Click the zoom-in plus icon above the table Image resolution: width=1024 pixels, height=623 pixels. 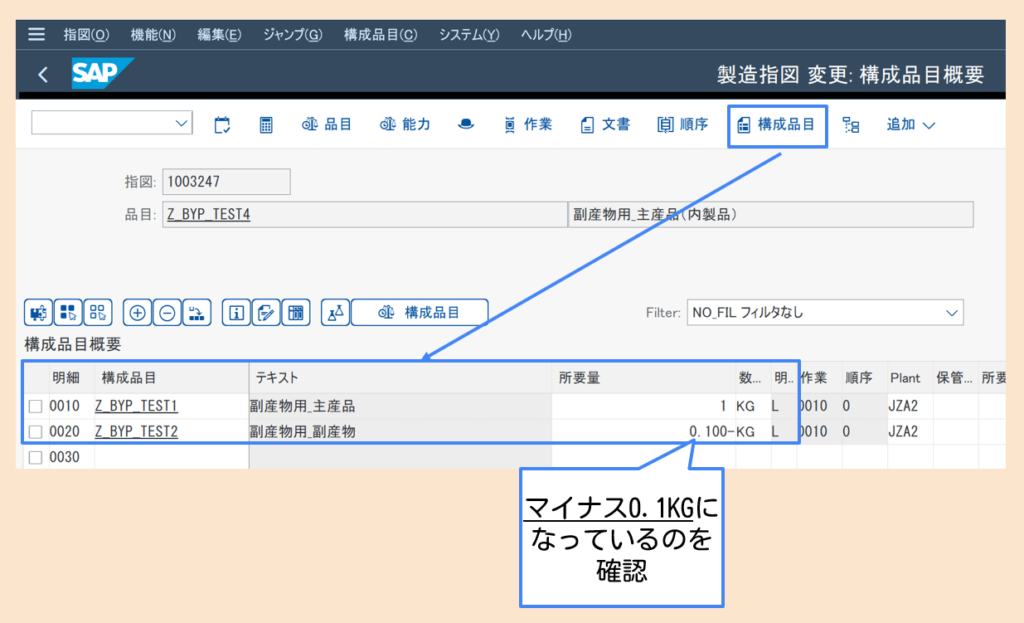pos(136,312)
